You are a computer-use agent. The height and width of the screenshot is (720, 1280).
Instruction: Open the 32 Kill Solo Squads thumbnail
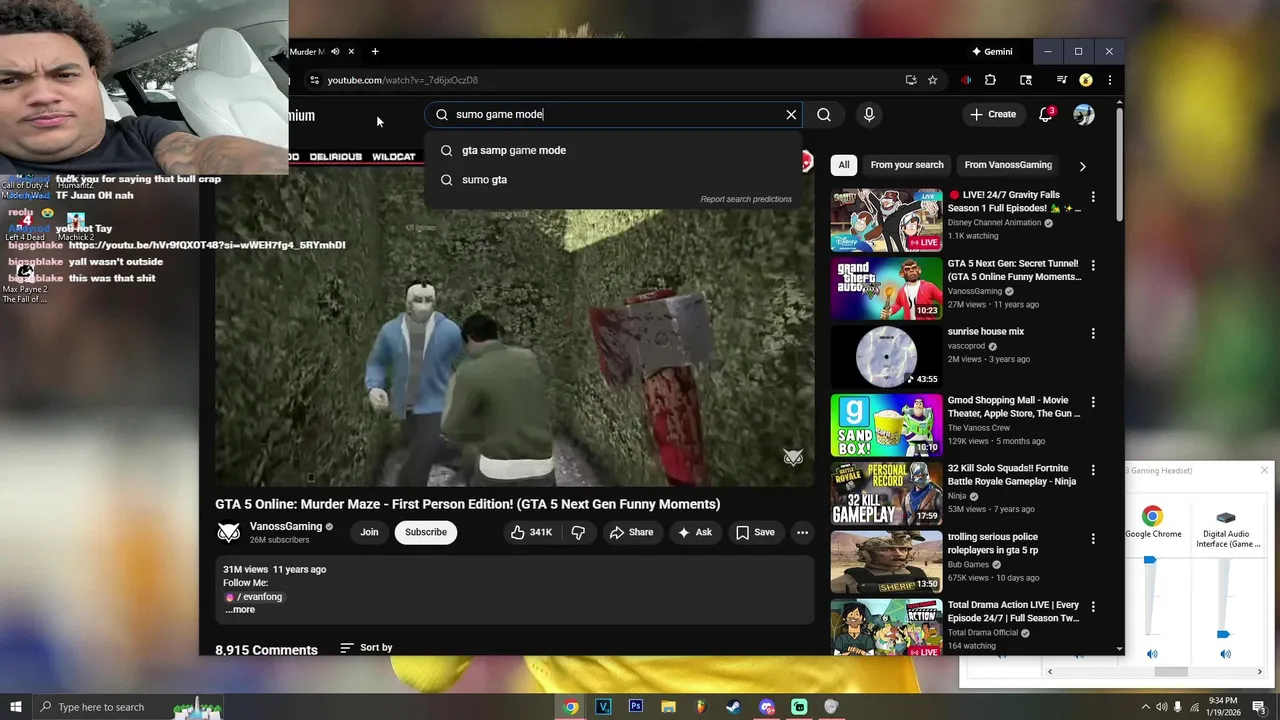[x=886, y=493]
